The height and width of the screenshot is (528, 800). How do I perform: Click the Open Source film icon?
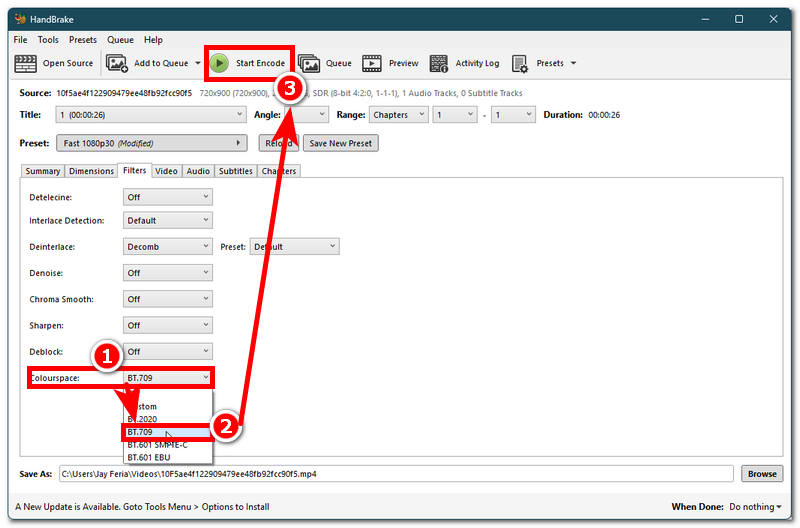[x=26, y=63]
